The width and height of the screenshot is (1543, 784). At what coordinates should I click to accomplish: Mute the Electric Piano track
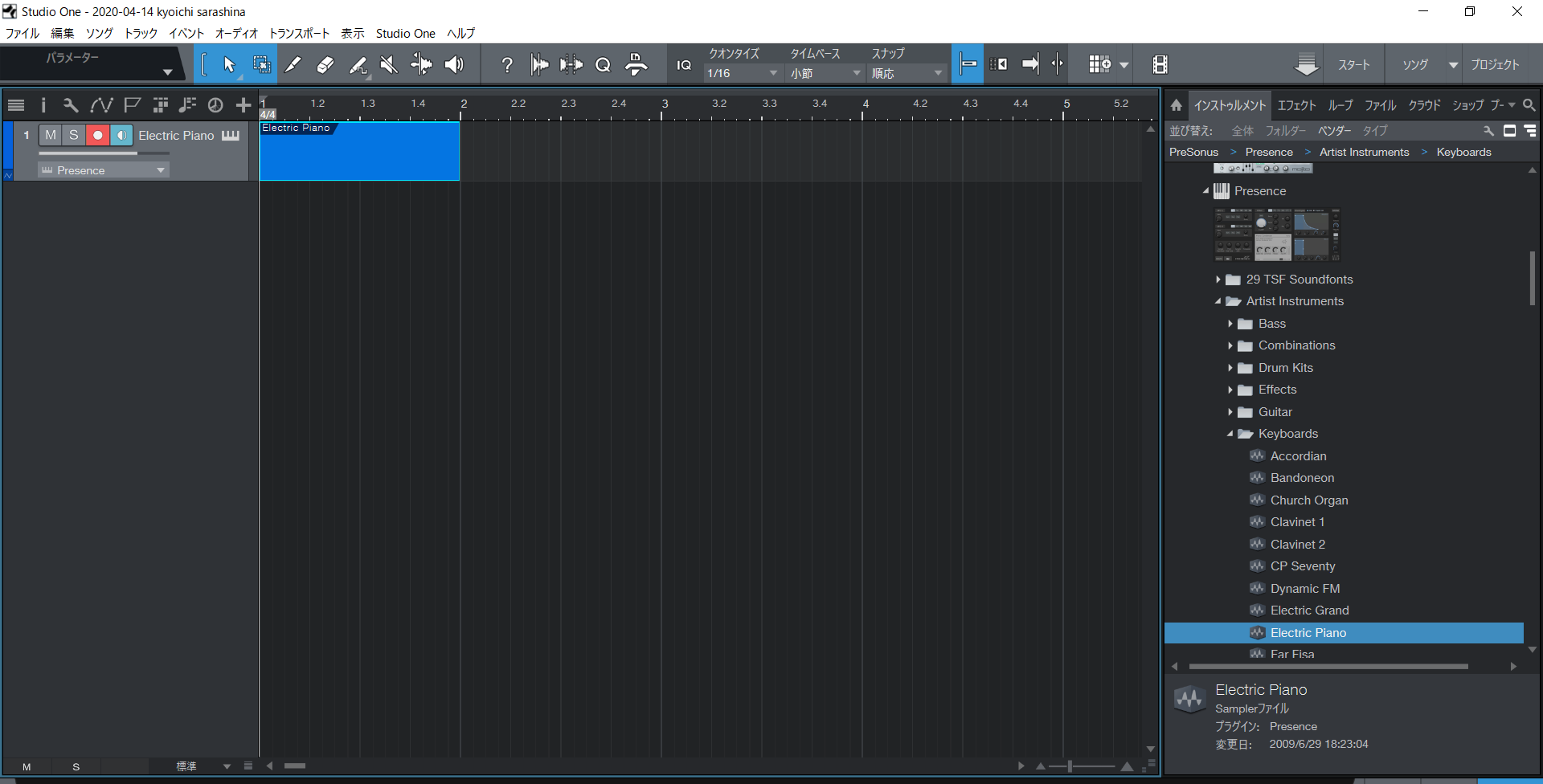[x=51, y=135]
